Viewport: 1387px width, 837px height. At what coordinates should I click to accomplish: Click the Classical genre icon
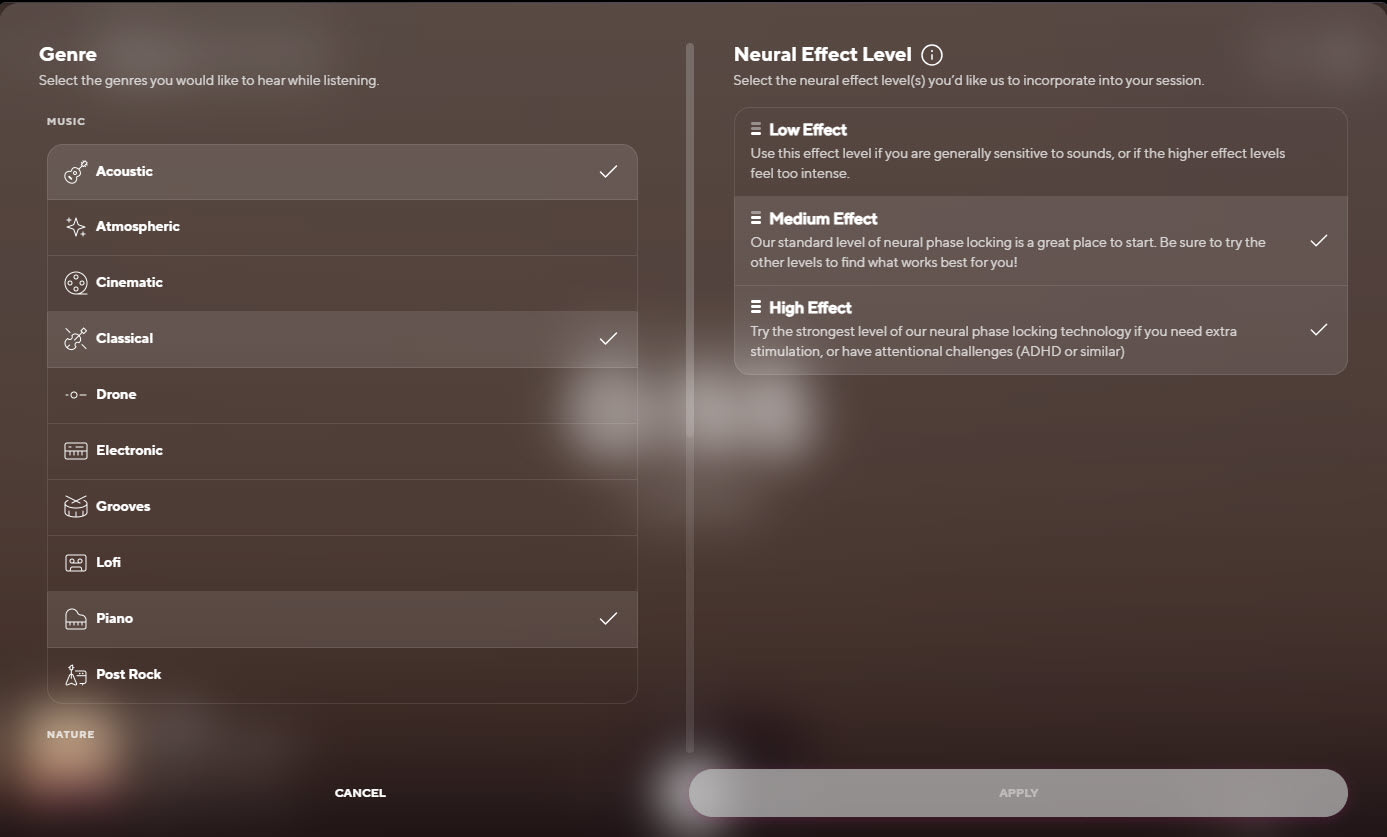pos(75,338)
